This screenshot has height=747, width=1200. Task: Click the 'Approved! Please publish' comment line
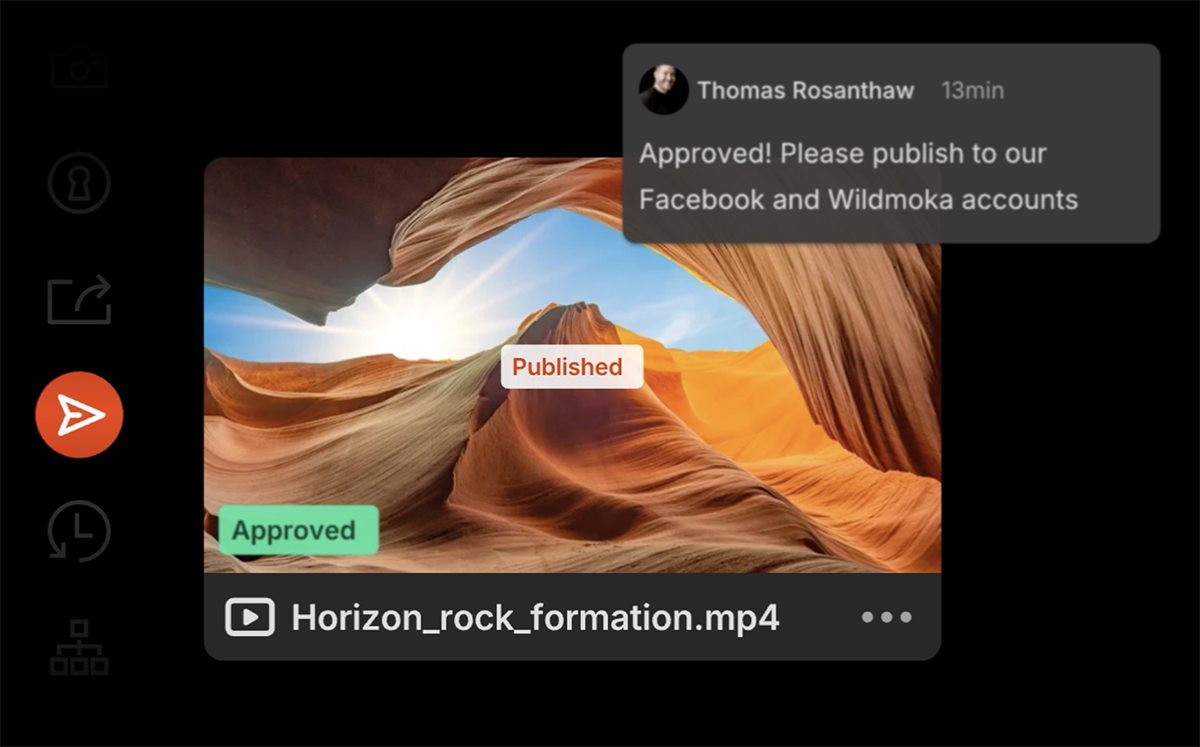tap(842, 154)
